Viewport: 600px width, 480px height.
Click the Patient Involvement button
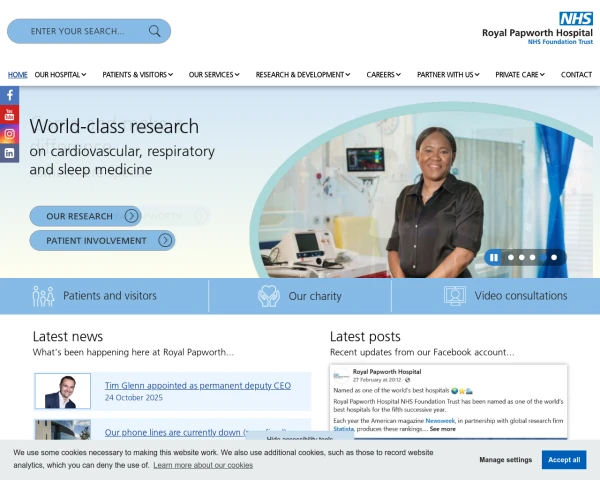tap(102, 241)
